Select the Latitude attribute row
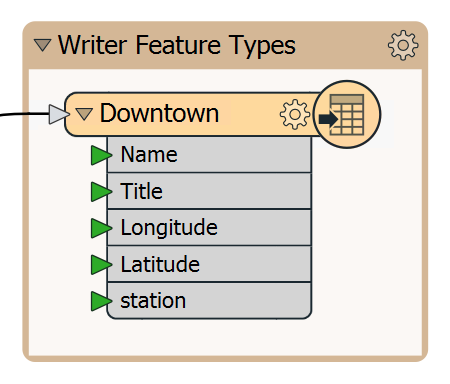This screenshot has width=450, height=384. coord(209,264)
